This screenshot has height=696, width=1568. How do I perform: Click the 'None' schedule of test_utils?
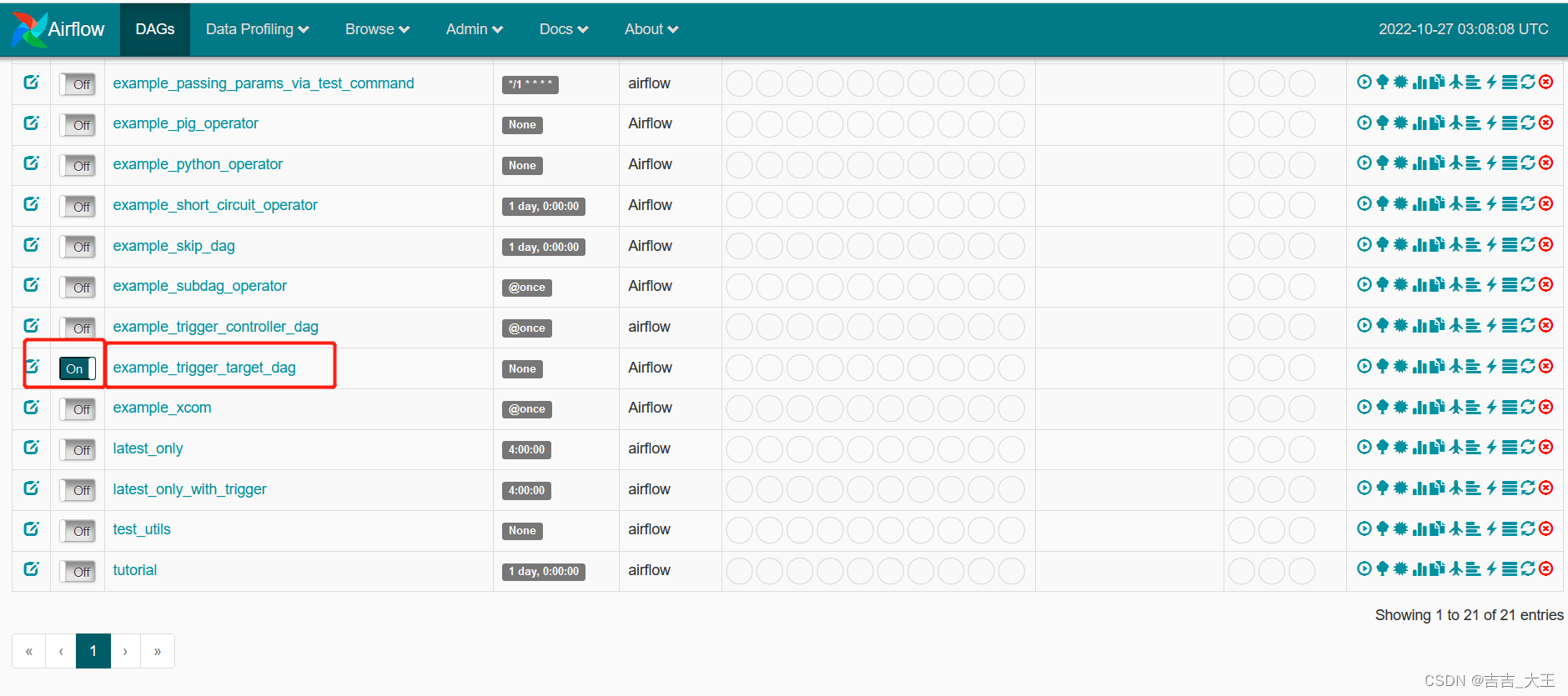click(x=522, y=531)
